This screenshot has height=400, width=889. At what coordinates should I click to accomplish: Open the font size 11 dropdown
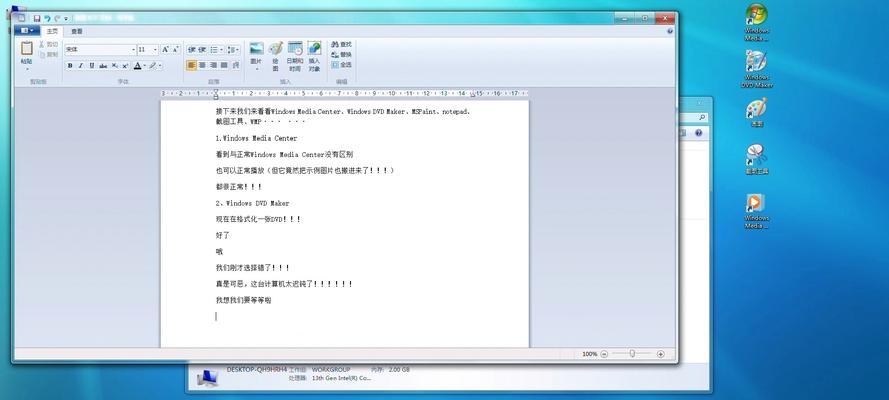point(155,50)
